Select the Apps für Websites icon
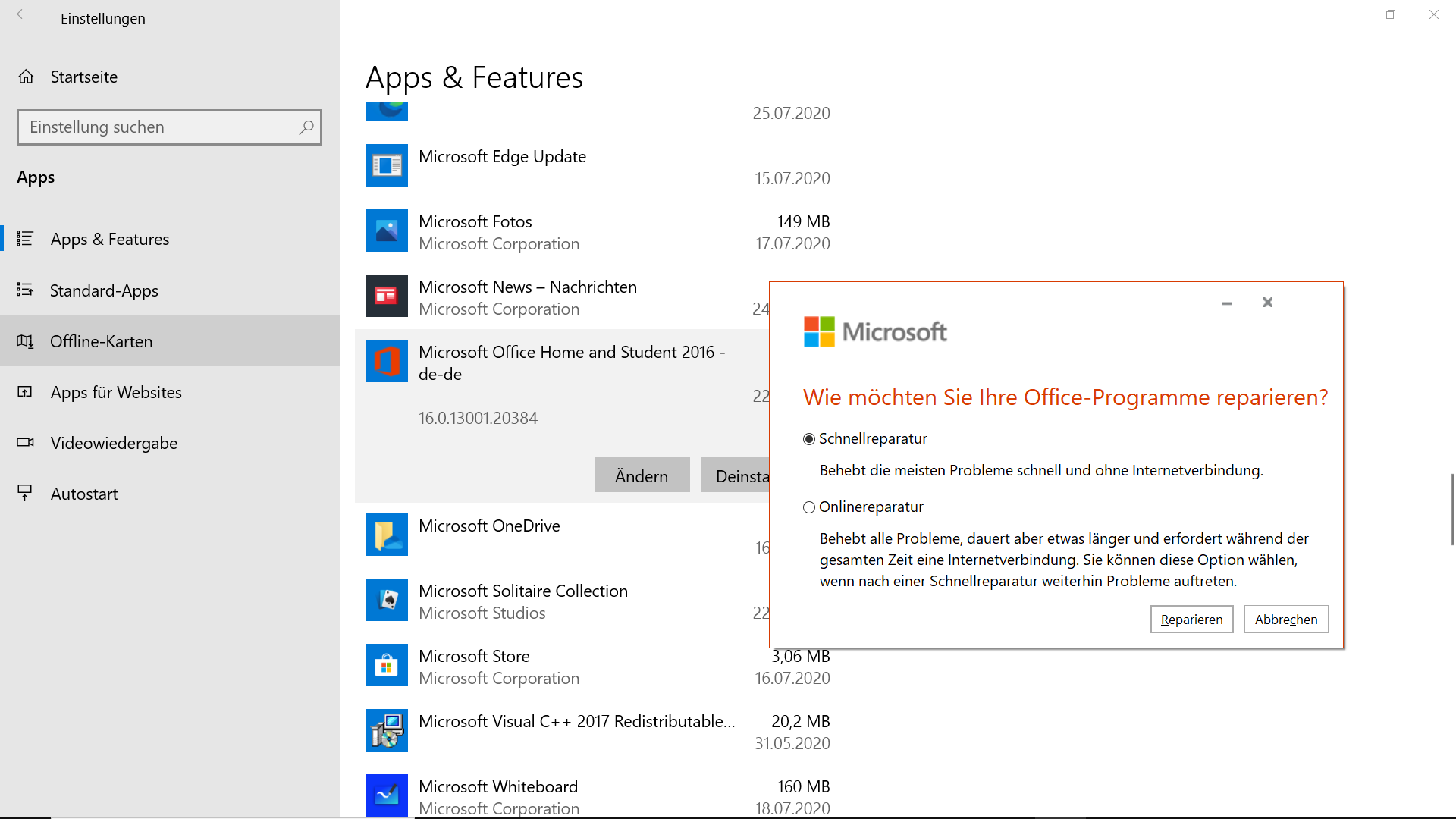This screenshot has width=1456, height=819. [25, 392]
